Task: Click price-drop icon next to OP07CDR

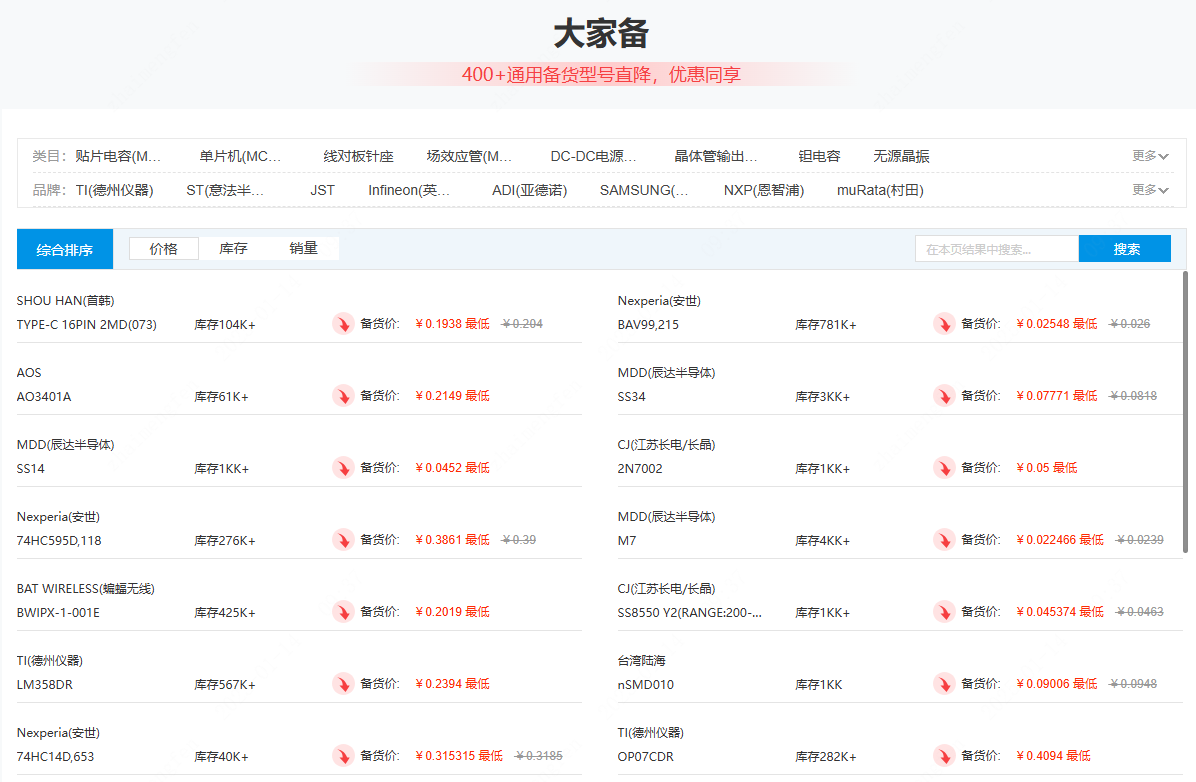Action: coord(944,756)
